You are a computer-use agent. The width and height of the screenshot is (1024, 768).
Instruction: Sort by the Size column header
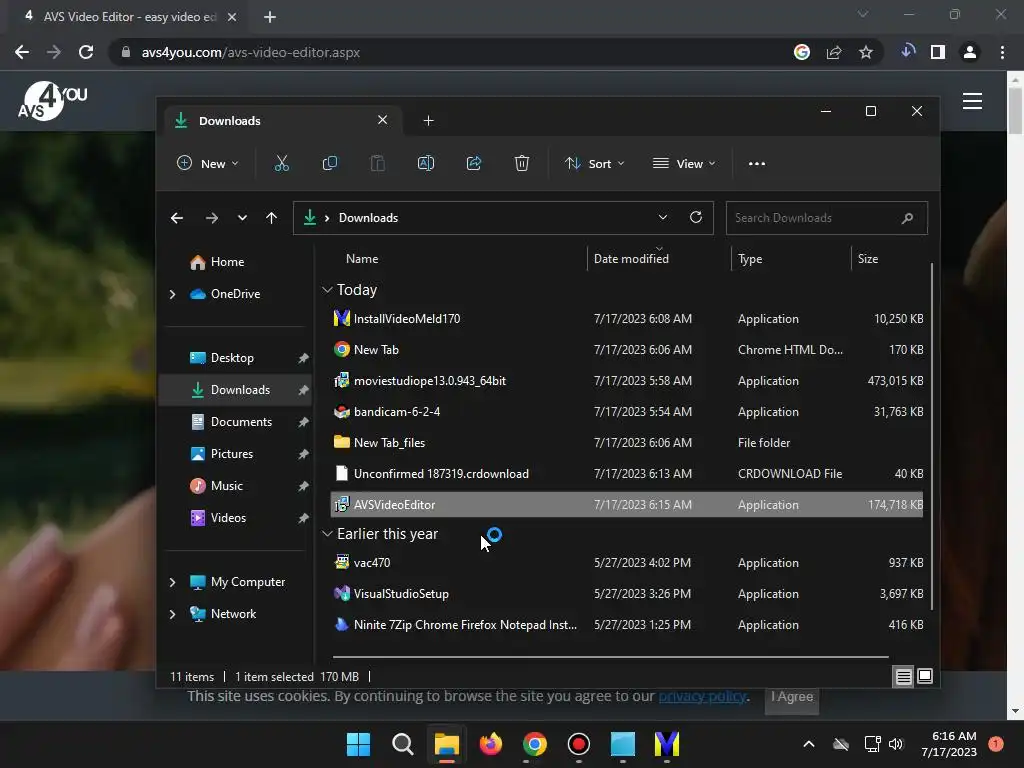pos(867,259)
